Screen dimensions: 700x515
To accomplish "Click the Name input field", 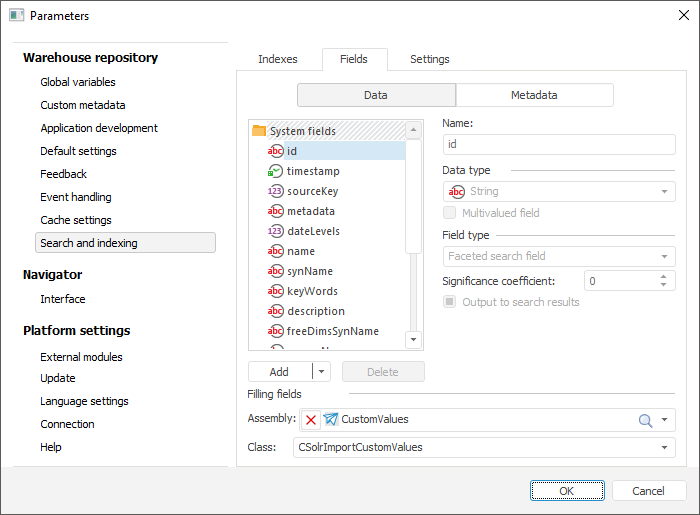I will click(x=559, y=144).
